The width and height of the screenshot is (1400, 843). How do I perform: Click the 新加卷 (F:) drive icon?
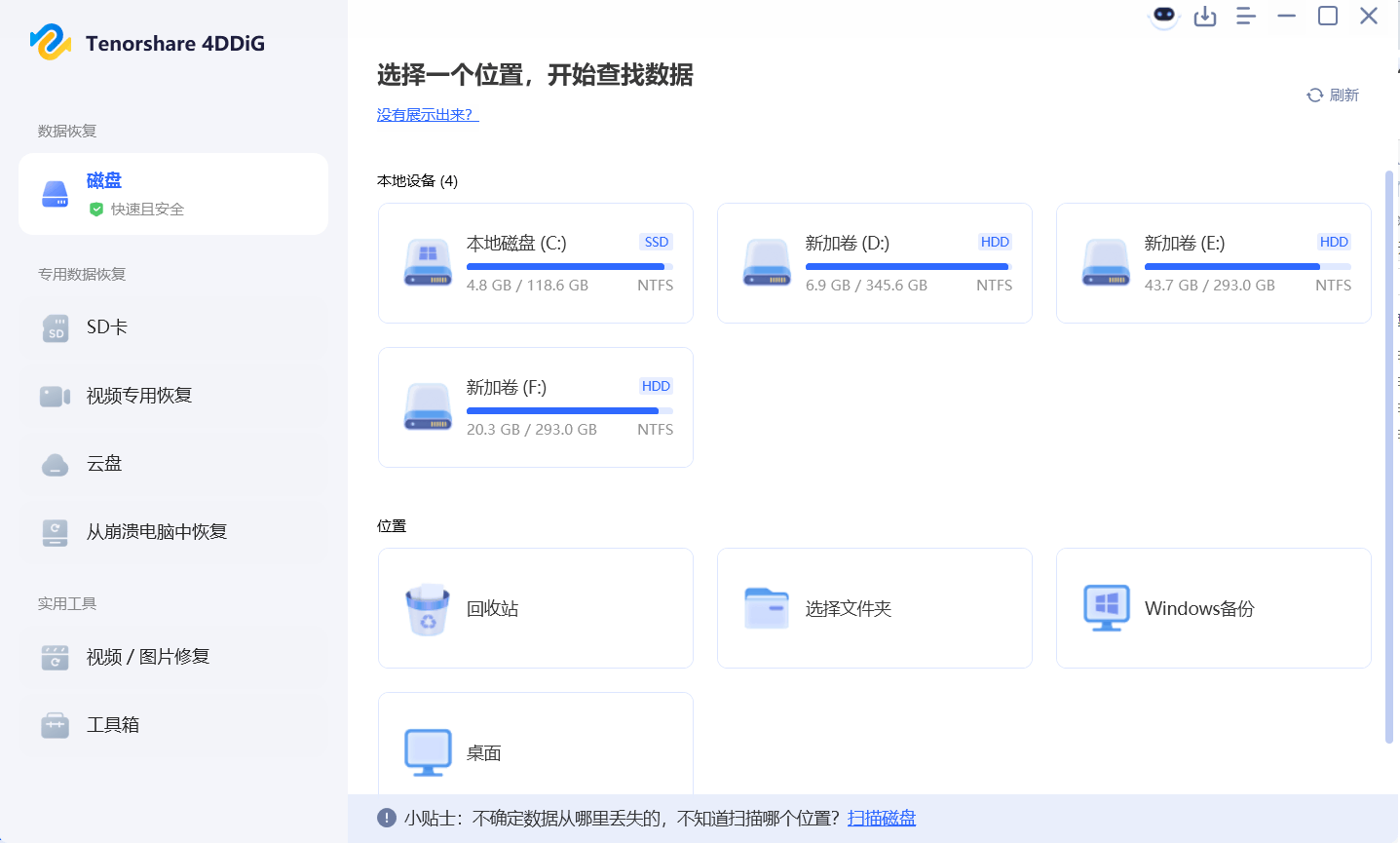click(x=428, y=407)
